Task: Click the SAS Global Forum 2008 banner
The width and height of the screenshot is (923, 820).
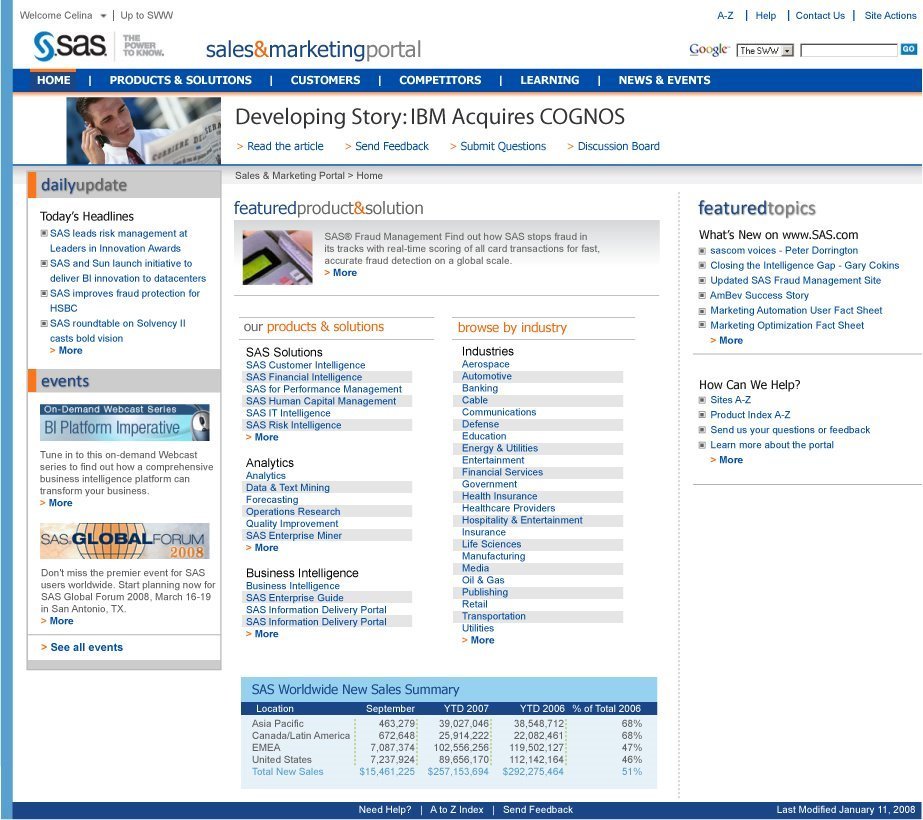Action: [125, 541]
